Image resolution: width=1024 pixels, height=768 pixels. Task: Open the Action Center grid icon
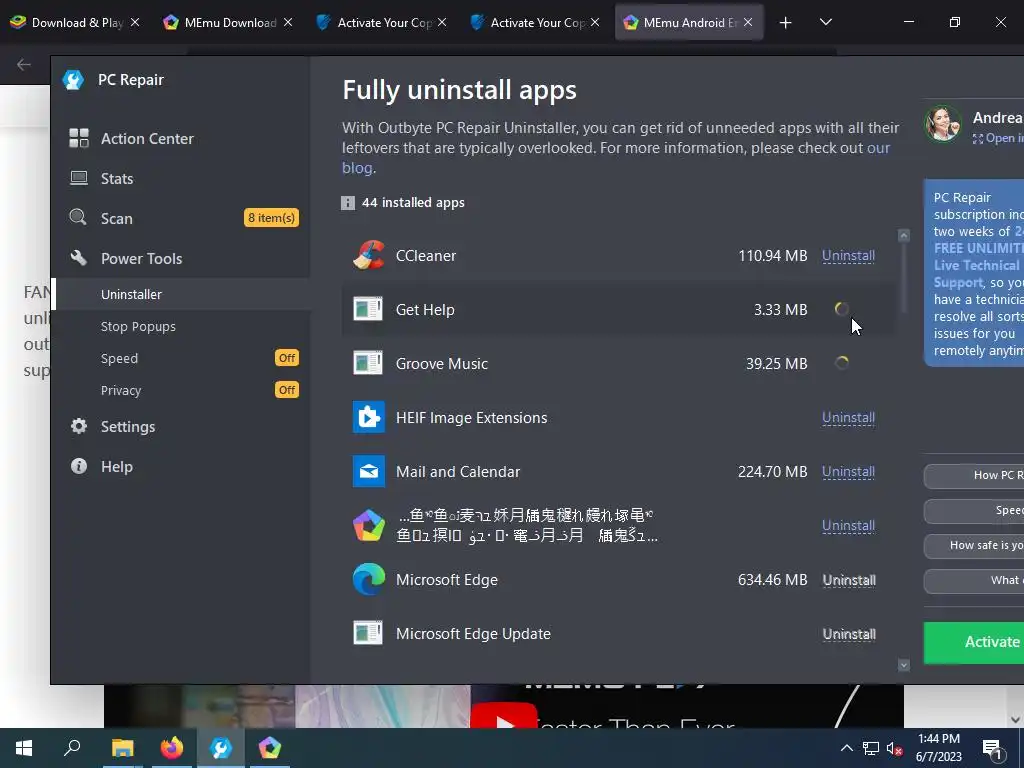79,138
